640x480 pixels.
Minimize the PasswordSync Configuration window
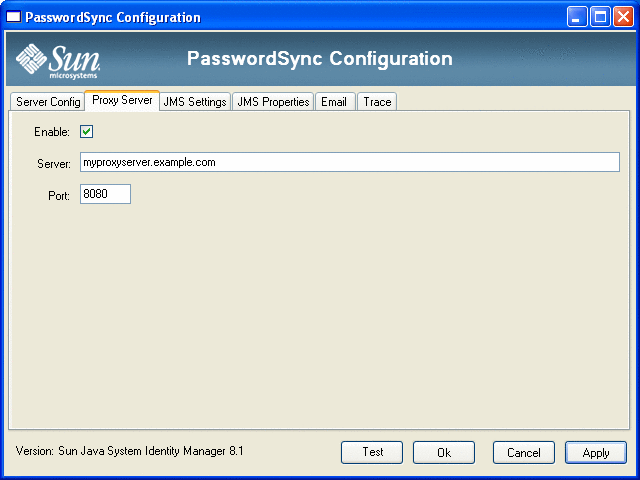click(577, 17)
